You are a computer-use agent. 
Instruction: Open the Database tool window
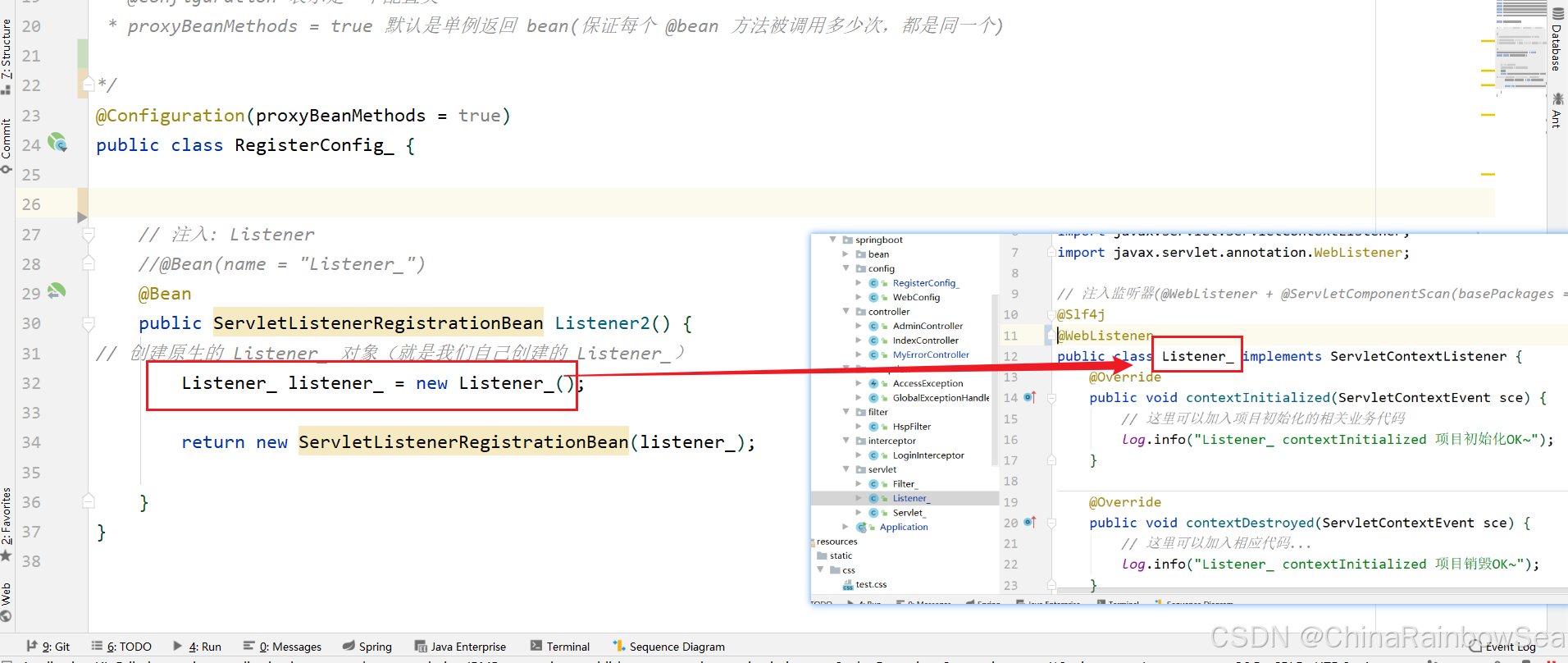(x=1557, y=39)
